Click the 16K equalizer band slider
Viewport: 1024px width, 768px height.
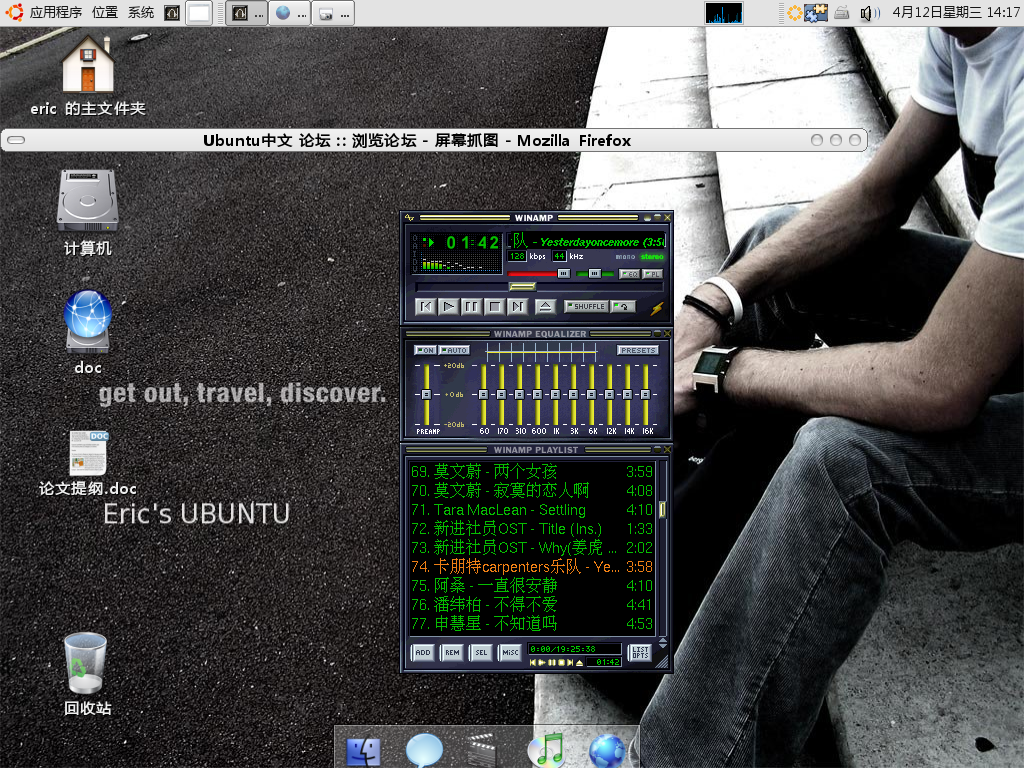tap(646, 394)
